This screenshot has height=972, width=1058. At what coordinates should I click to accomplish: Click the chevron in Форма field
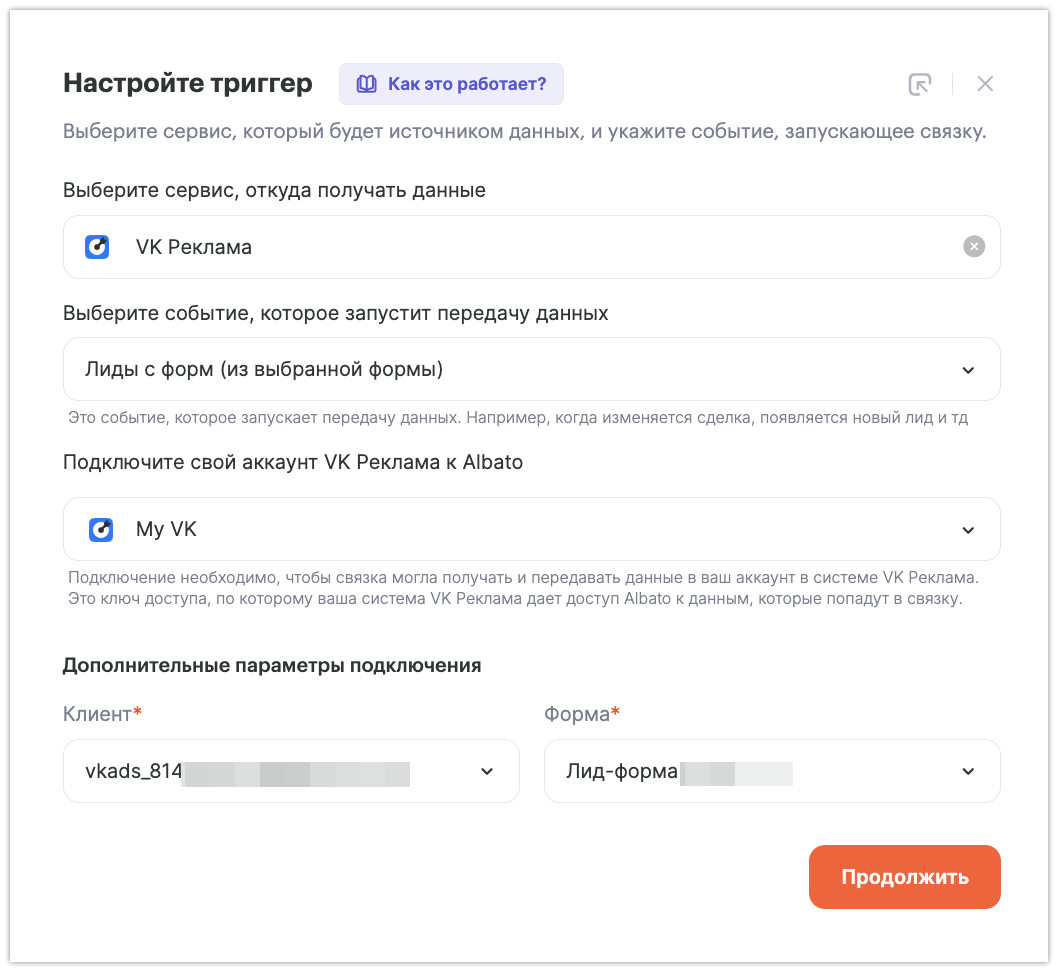pos(968,771)
